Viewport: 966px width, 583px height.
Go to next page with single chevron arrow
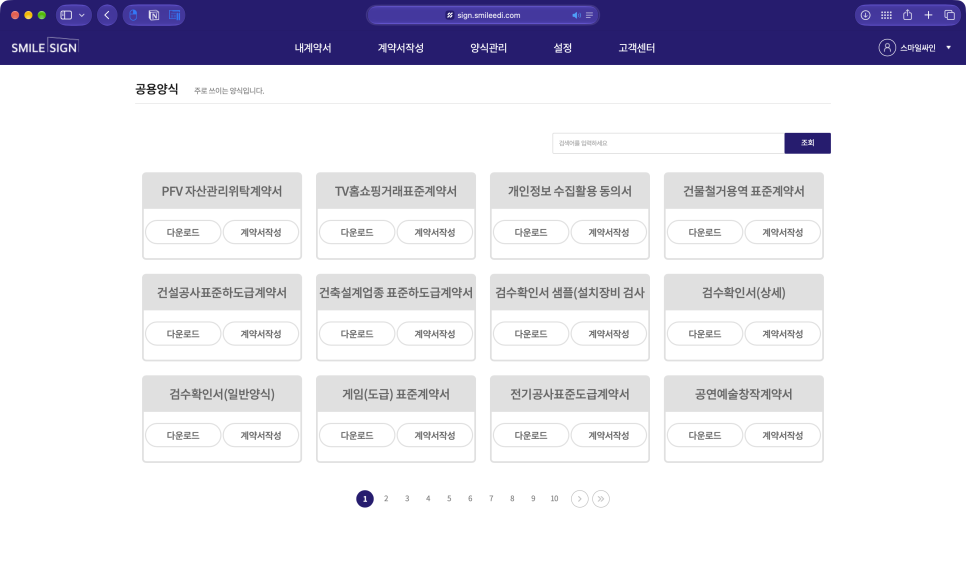[579, 499]
